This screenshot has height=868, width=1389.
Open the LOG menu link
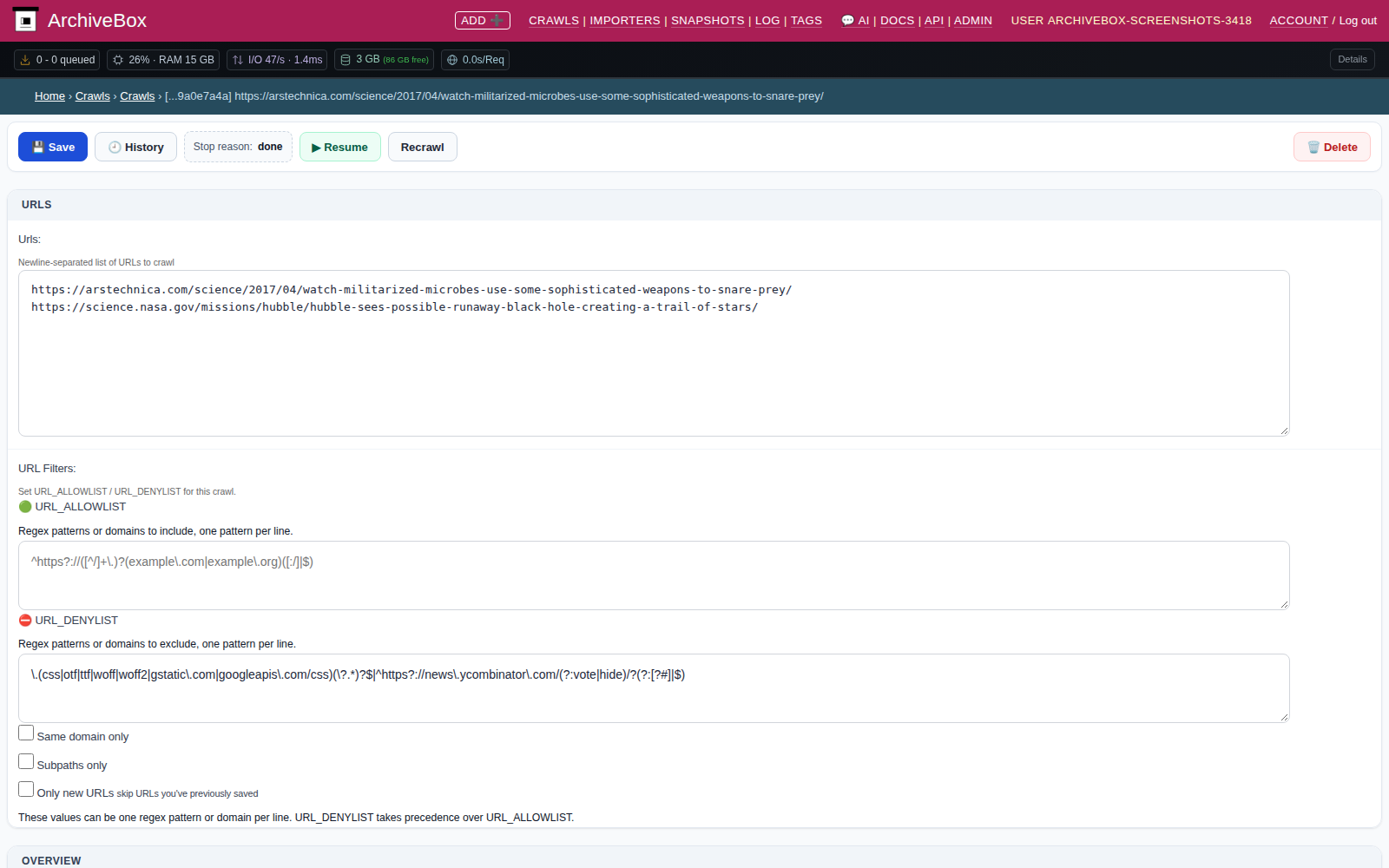coord(767,20)
